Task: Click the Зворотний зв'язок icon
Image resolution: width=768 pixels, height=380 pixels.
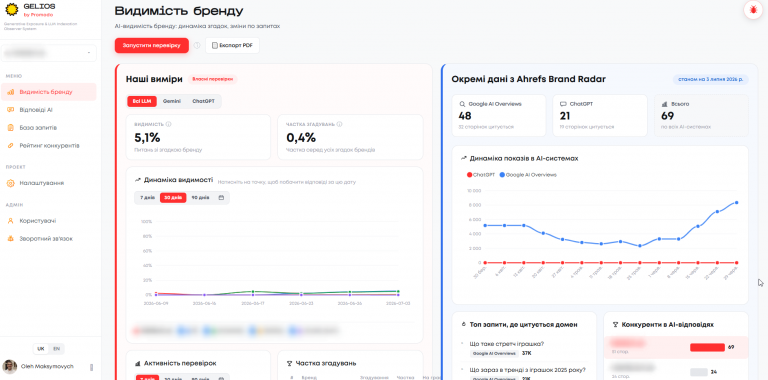Action: (x=11, y=239)
